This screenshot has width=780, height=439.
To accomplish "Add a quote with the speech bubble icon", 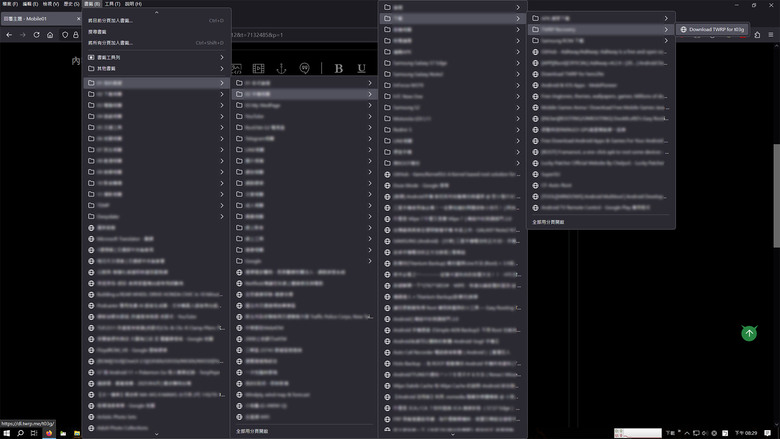I will 304,68.
